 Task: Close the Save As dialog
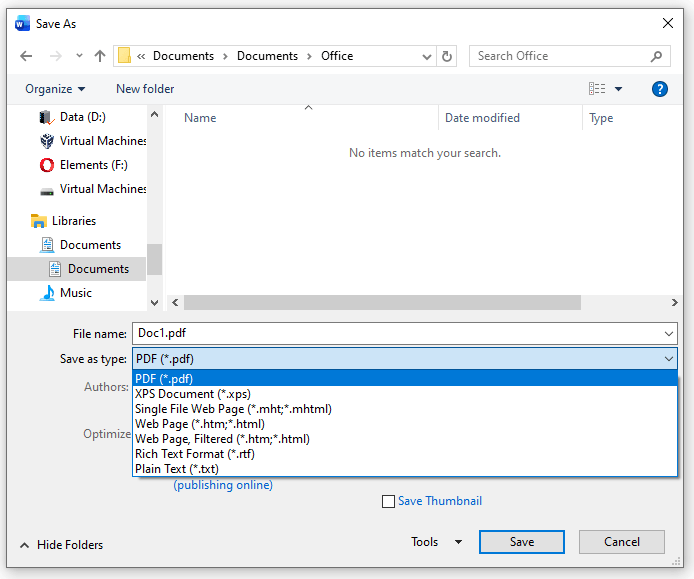[668, 23]
